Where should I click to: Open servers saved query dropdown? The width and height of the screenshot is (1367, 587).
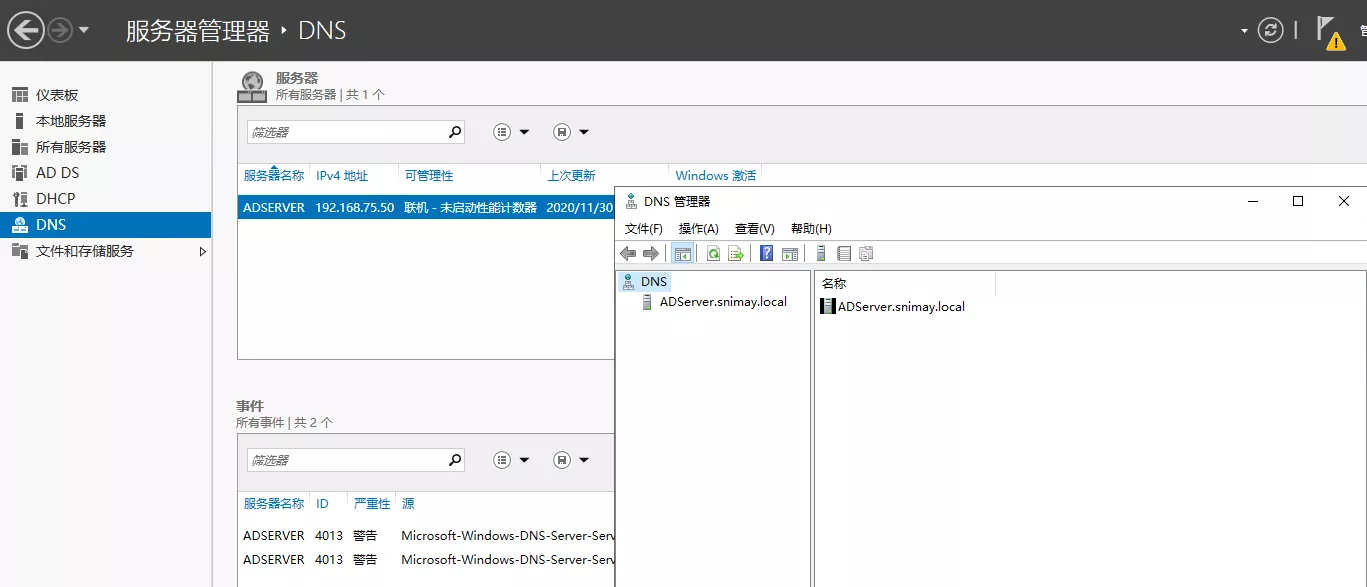click(571, 132)
